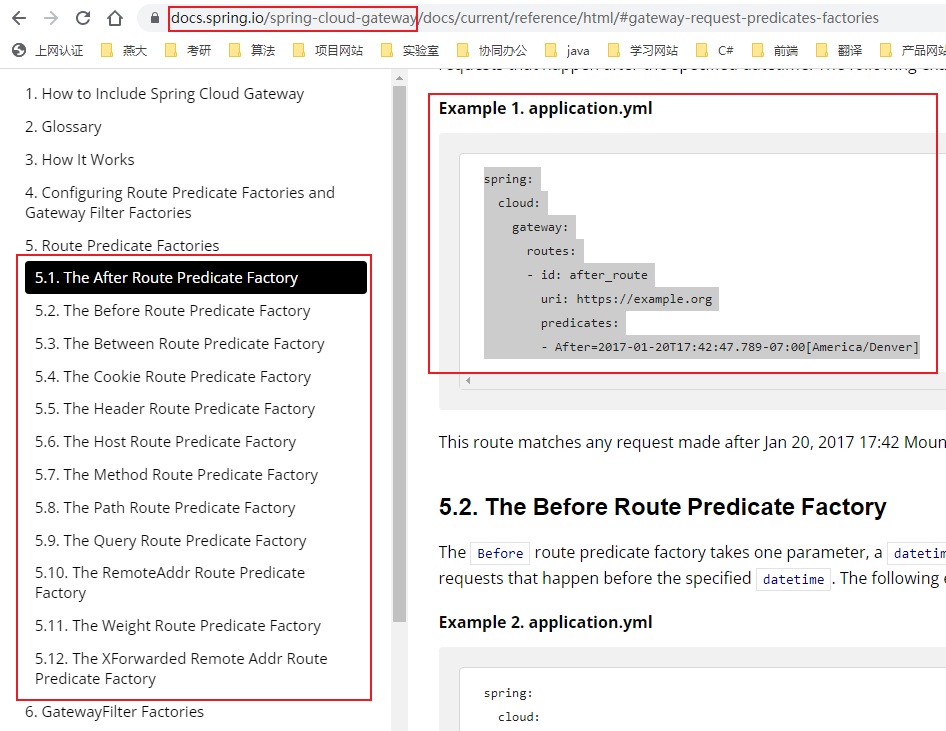Open the 翻译 bookmark folder

pyautogui.click(x=839, y=51)
